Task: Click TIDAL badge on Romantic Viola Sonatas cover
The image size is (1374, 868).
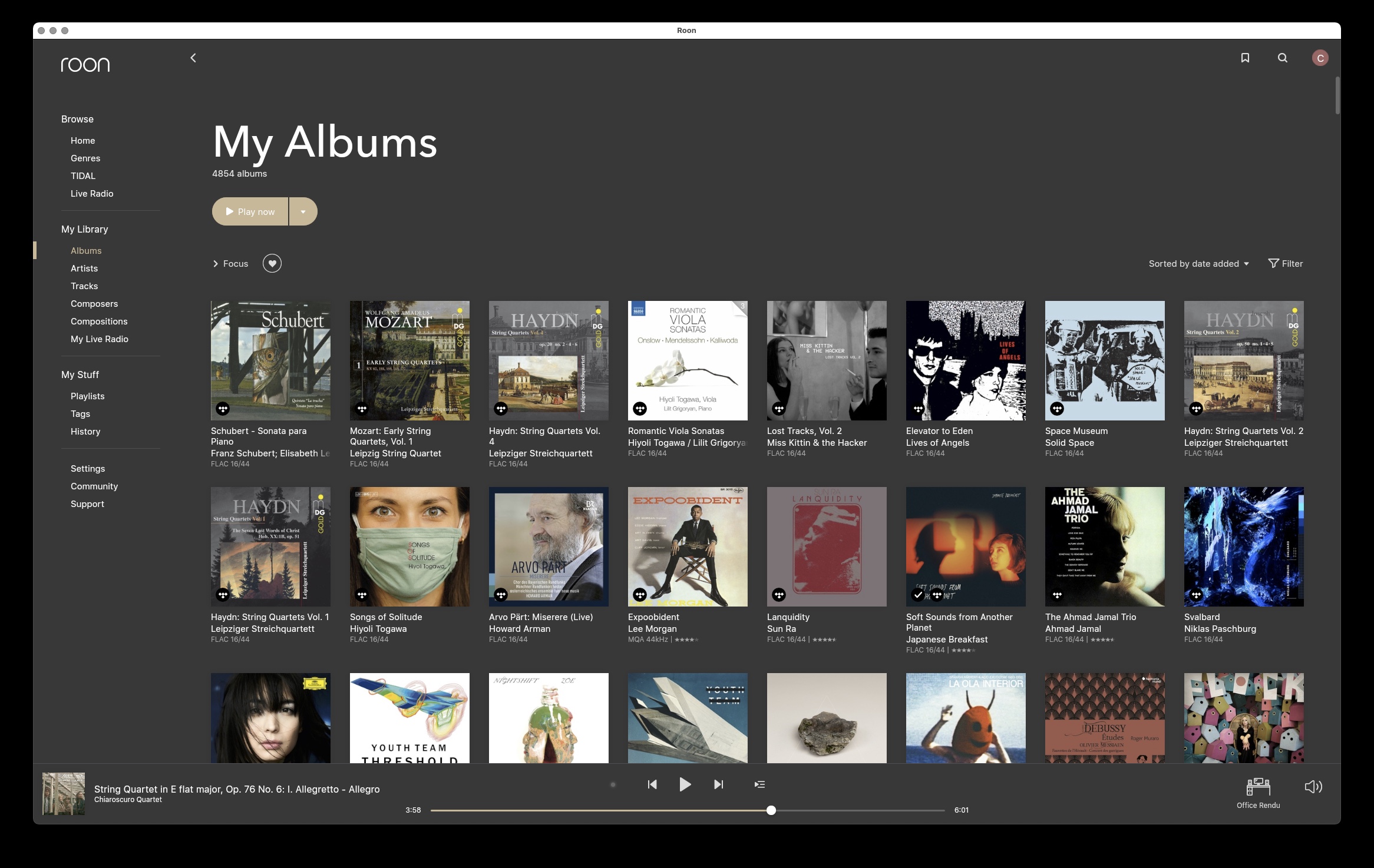Action: [640, 408]
